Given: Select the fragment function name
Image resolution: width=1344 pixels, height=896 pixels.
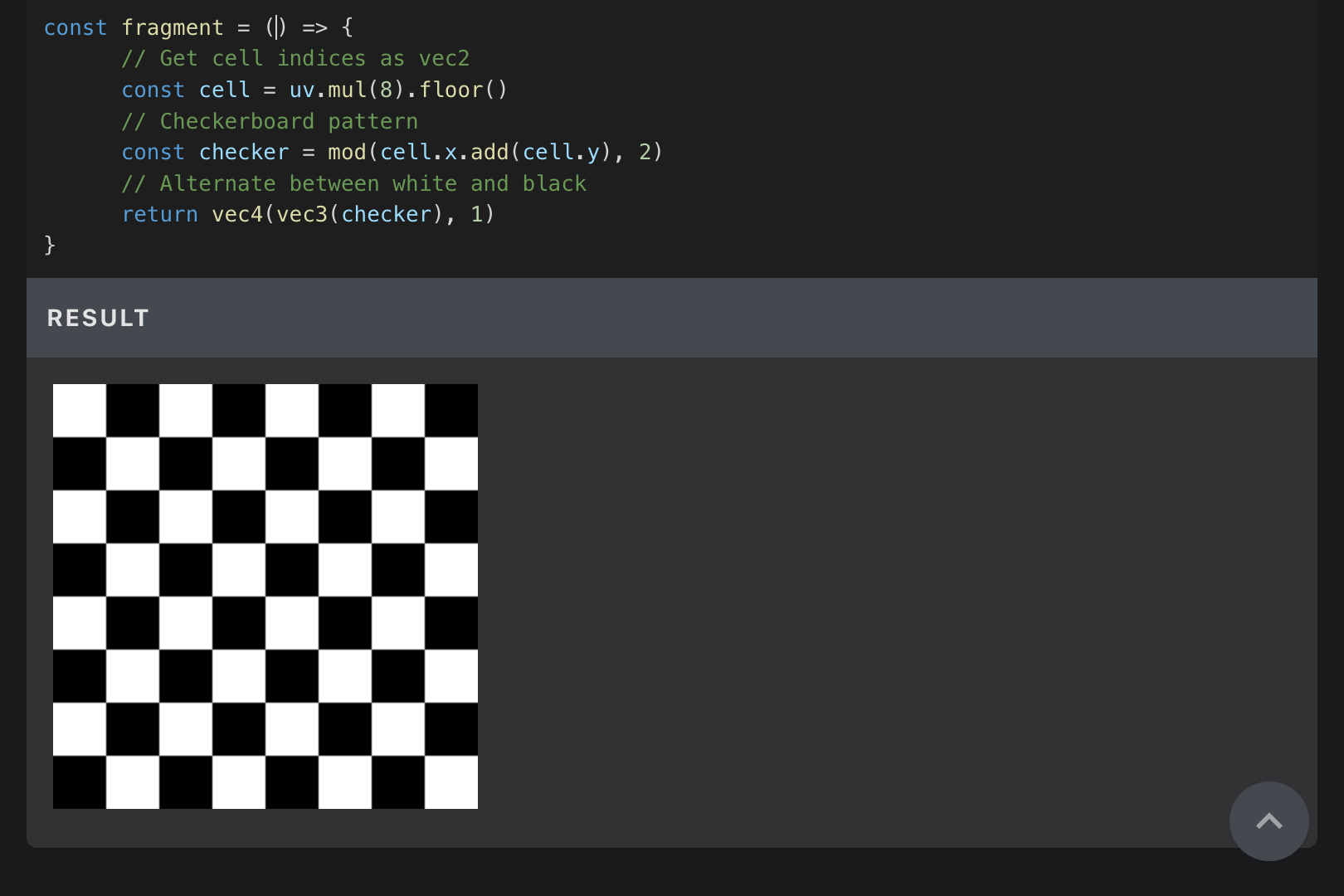Looking at the screenshot, I should click(x=172, y=27).
